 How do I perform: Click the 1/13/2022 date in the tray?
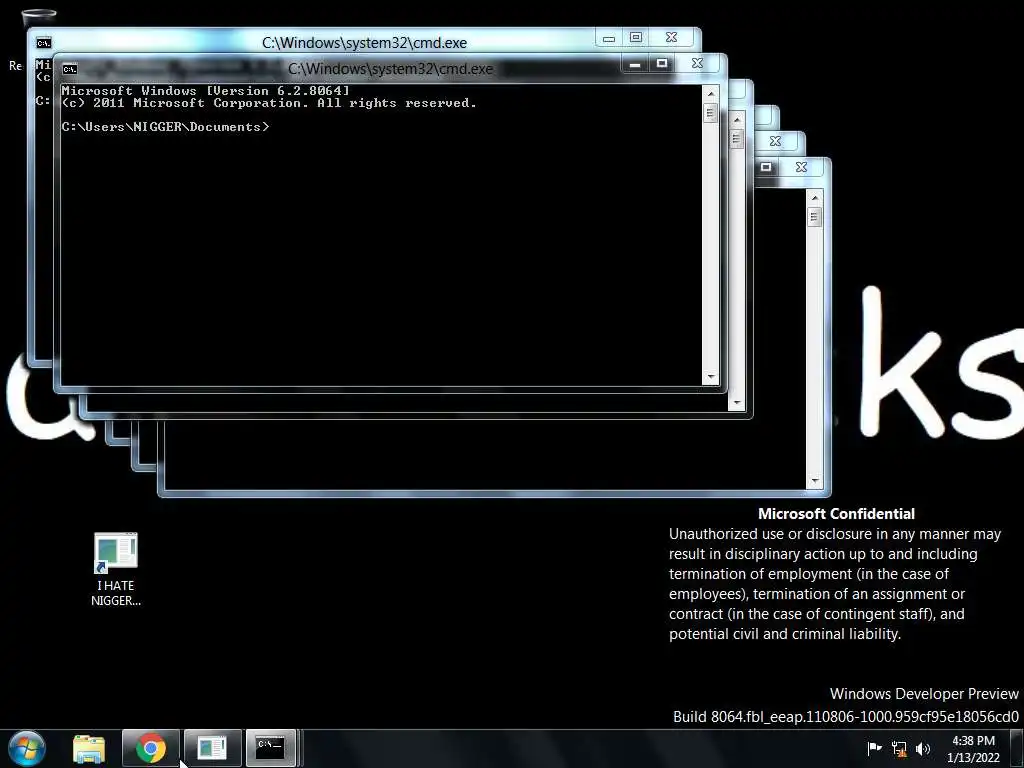973,758
